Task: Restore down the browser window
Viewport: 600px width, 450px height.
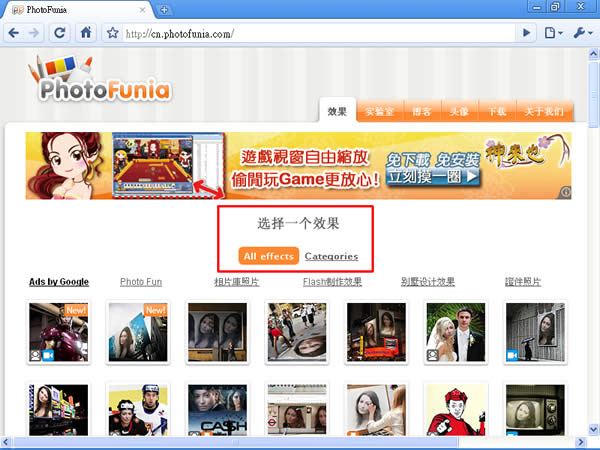Action: [x=555, y=7]
